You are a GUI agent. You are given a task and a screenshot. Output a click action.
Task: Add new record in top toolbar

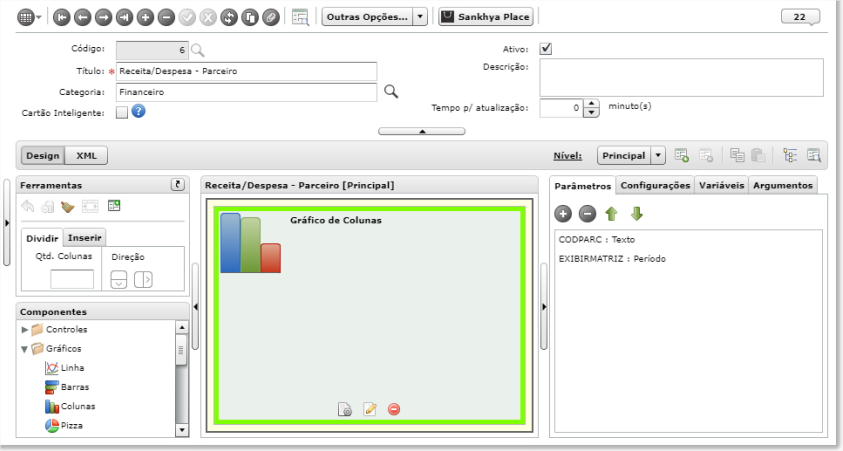tap(145, 17)
